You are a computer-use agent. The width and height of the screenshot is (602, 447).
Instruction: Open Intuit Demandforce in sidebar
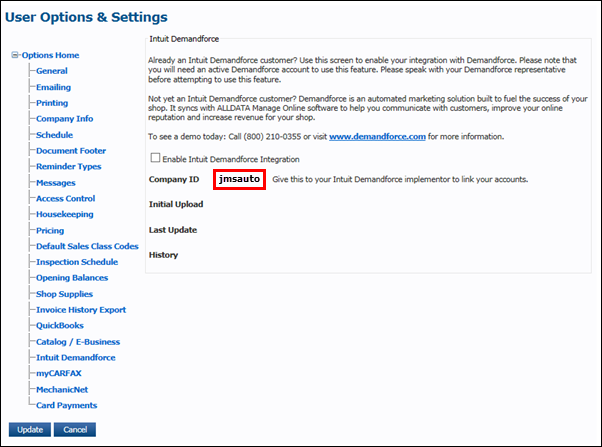click(x=76, y=358)
